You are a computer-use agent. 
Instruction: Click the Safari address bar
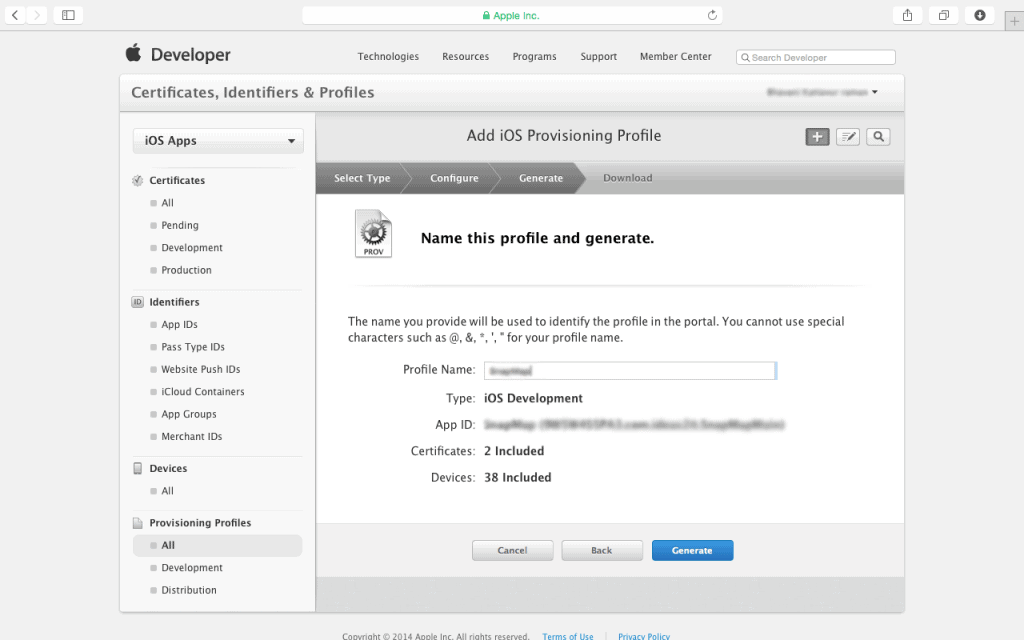pos(512,15)
